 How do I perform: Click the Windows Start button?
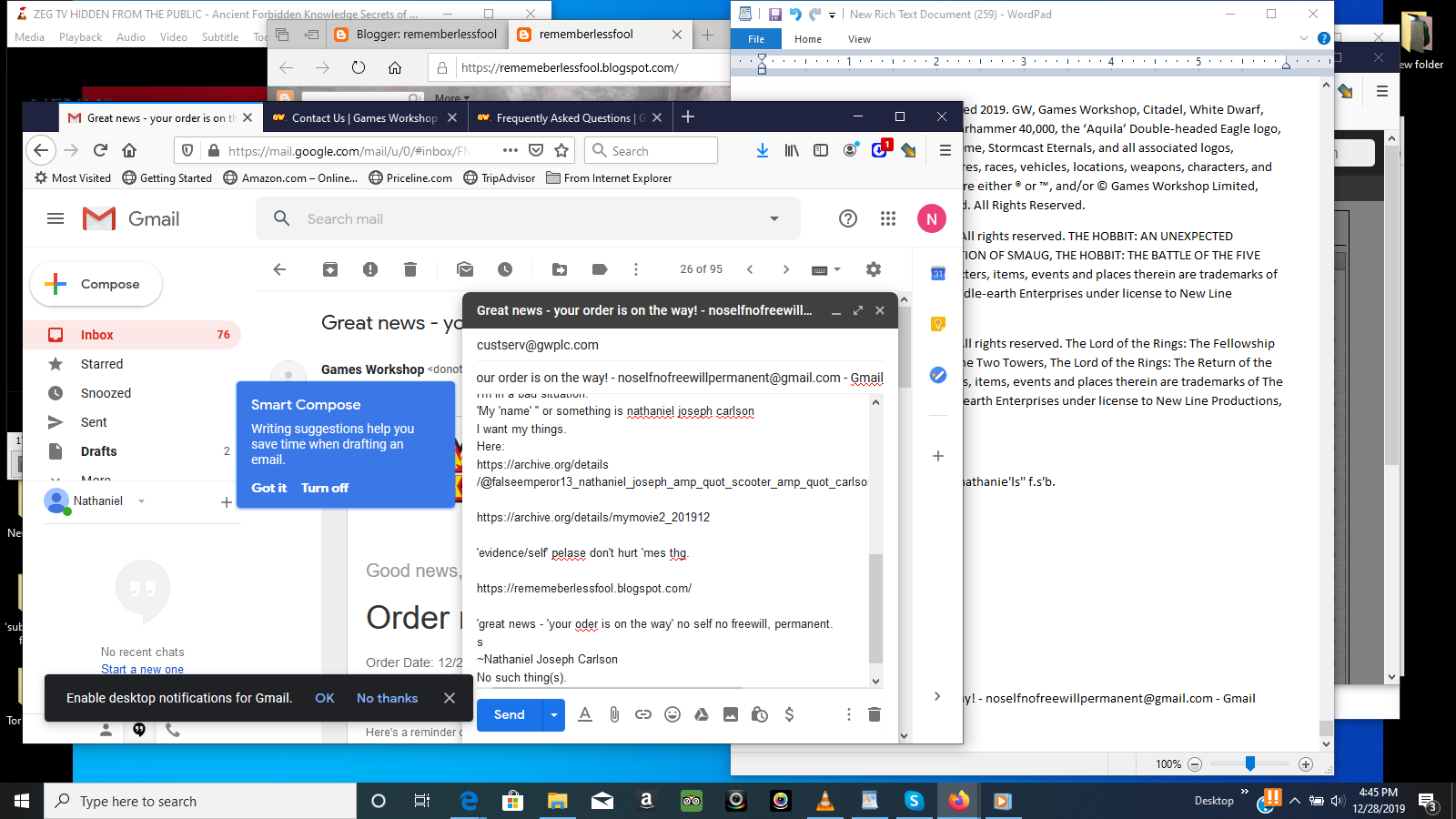tap(22, 801)
